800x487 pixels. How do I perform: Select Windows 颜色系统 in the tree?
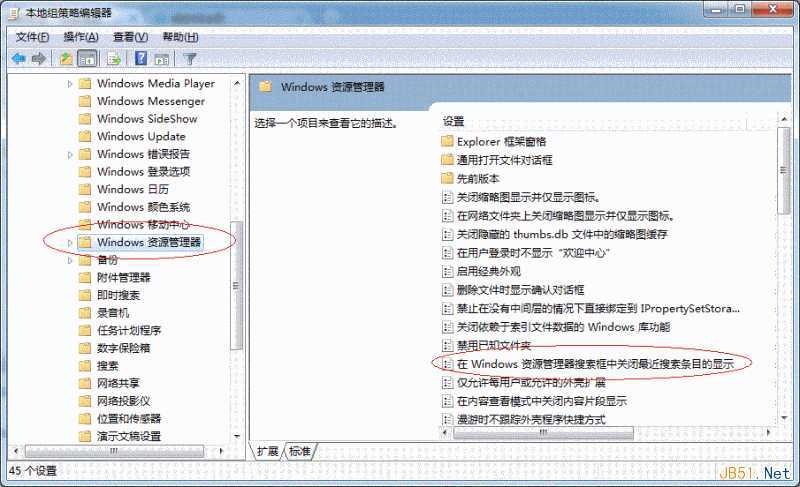[143, 207]
